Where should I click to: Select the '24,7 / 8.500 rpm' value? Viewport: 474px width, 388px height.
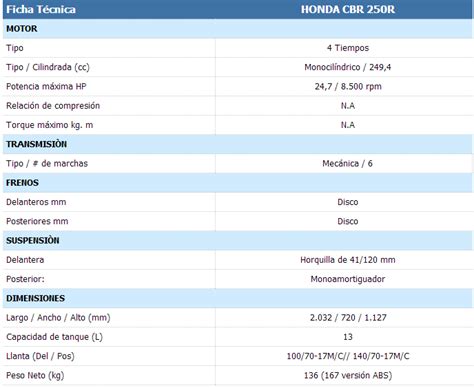click(x=348, y=86)
